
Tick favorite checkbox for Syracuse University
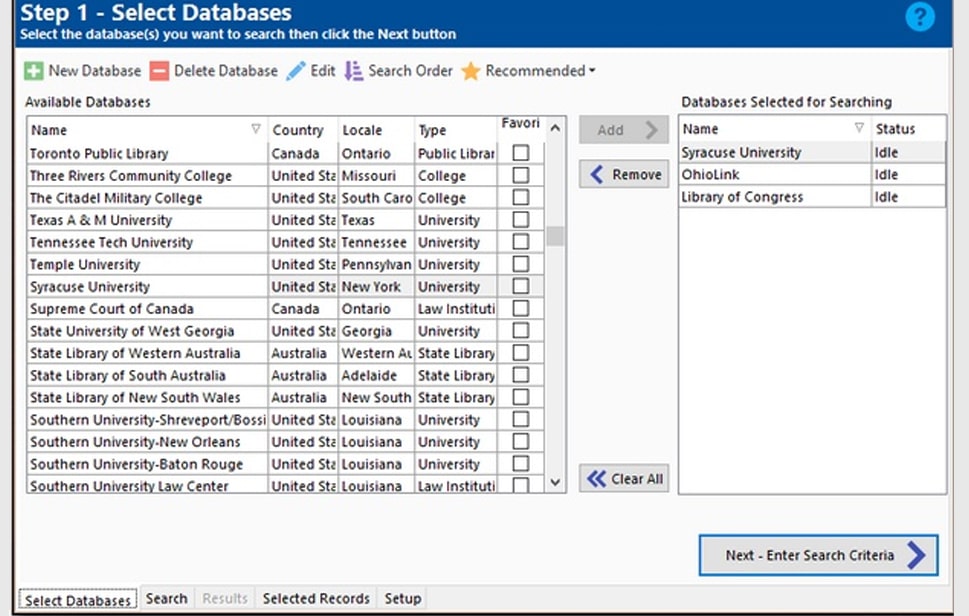click(521, 286)
